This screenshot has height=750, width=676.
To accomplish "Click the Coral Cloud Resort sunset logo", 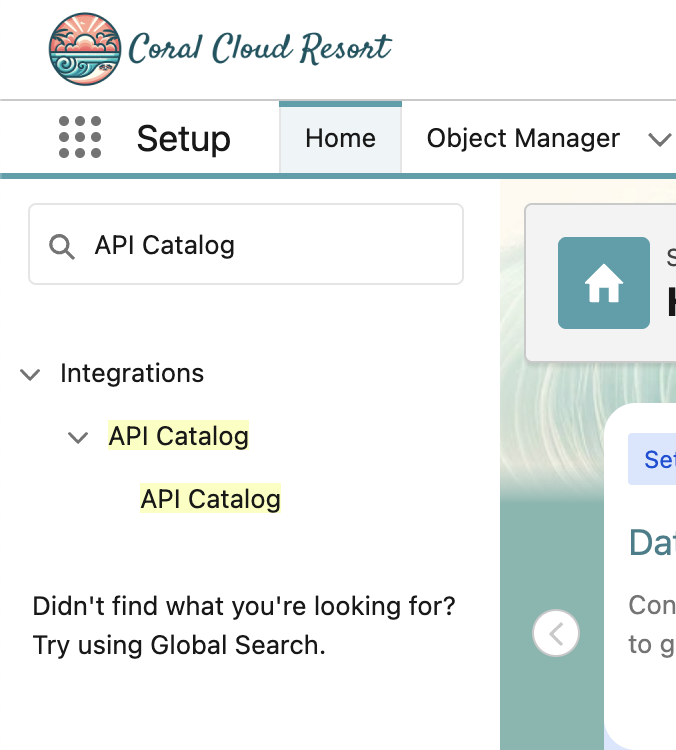I will click(84, 48).
